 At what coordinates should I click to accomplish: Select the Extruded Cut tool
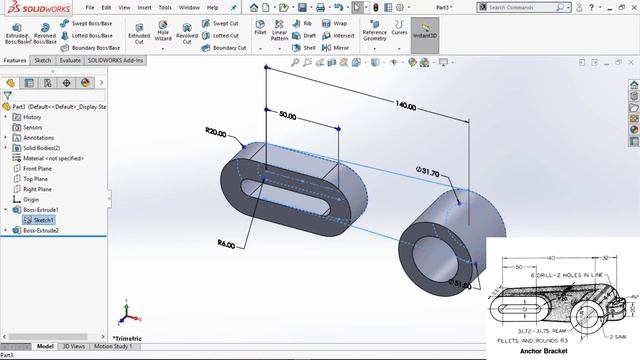pos(139,33)
